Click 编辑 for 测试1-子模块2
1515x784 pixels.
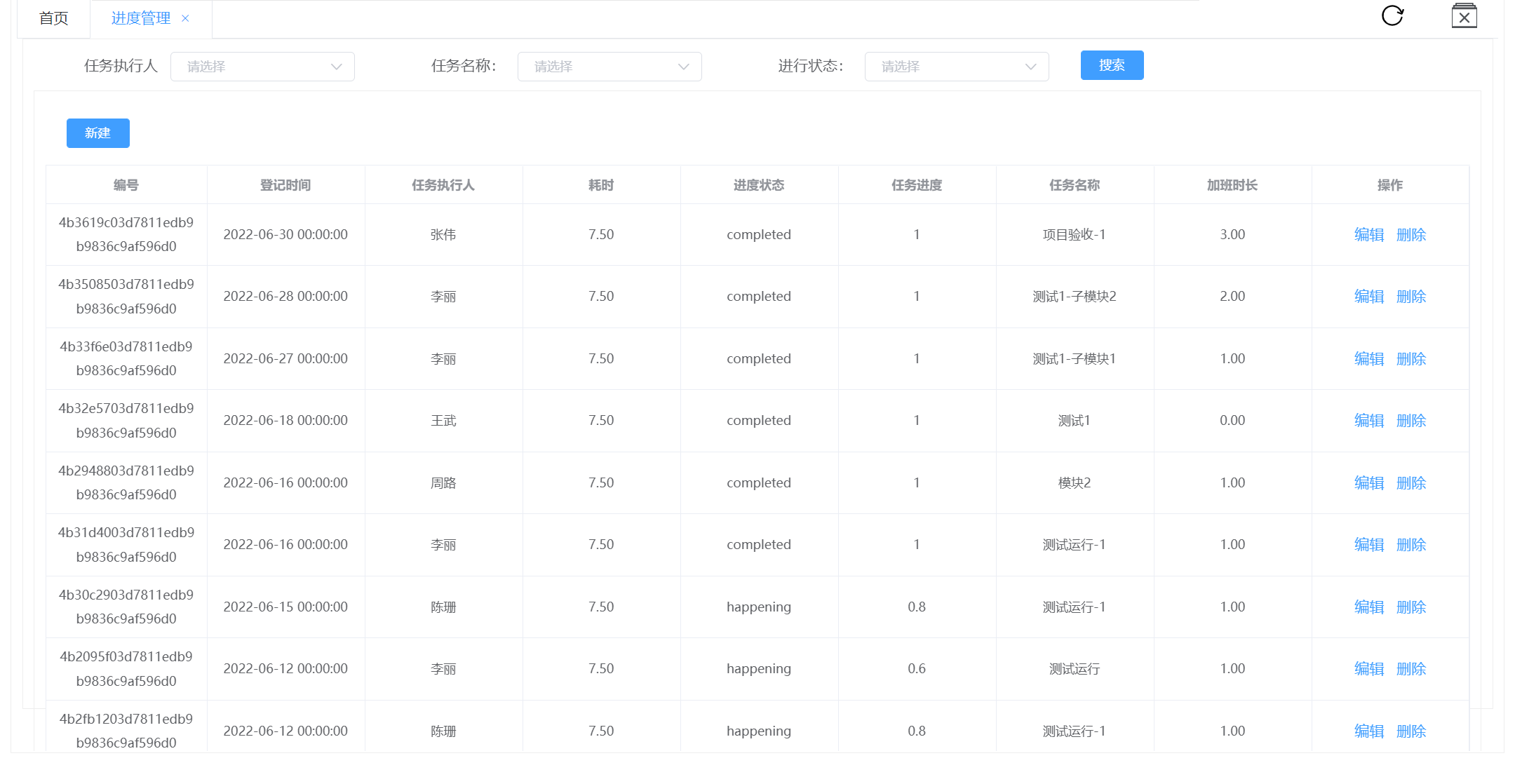(x=1368, y=297)
